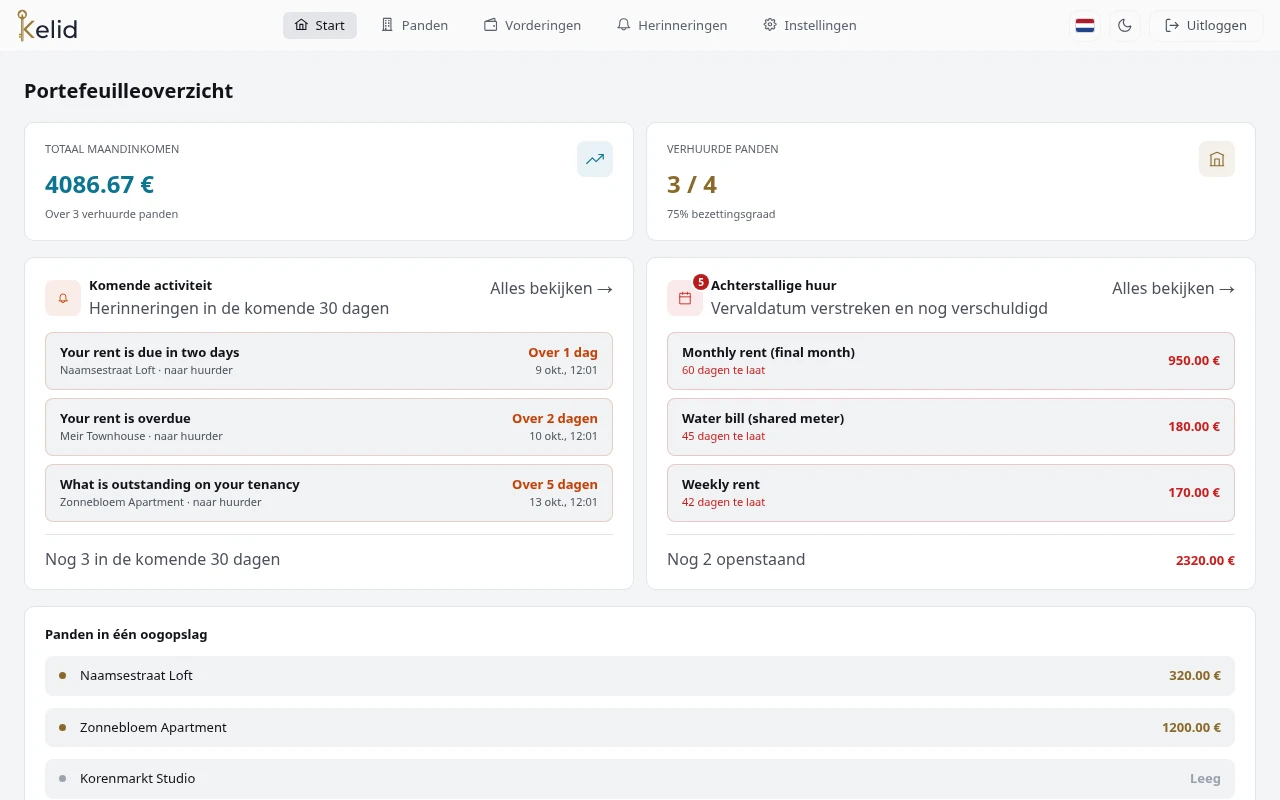
Task: Open reminder 'Your rent is overdue'
Action: (329, 427)
